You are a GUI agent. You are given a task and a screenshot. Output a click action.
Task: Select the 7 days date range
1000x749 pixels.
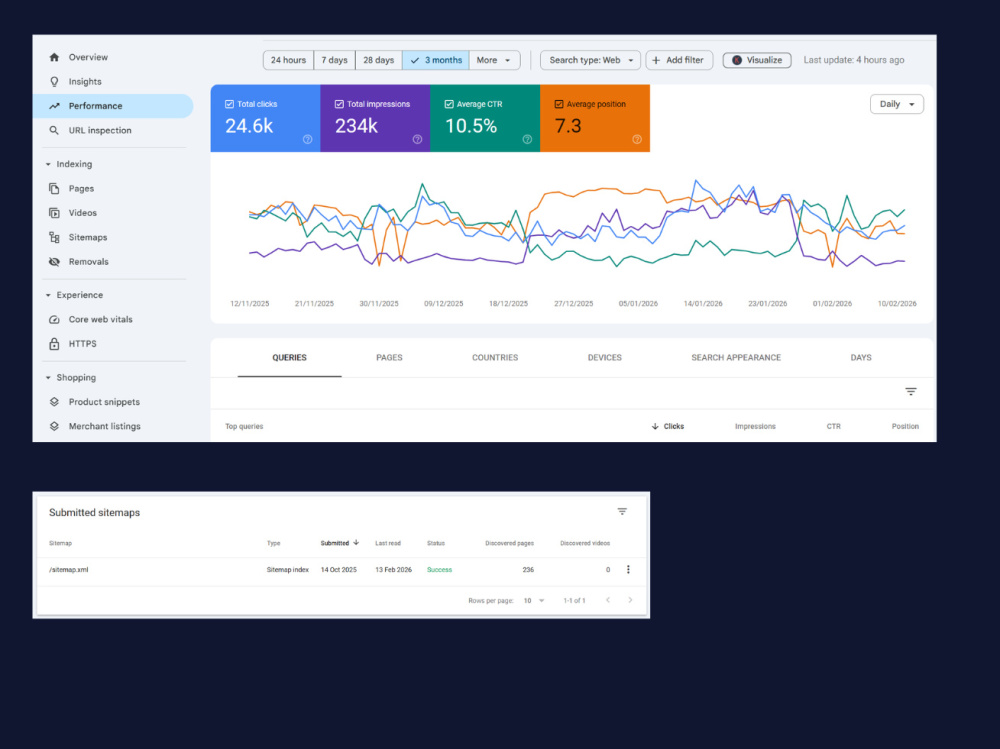(x=335, y=60)
